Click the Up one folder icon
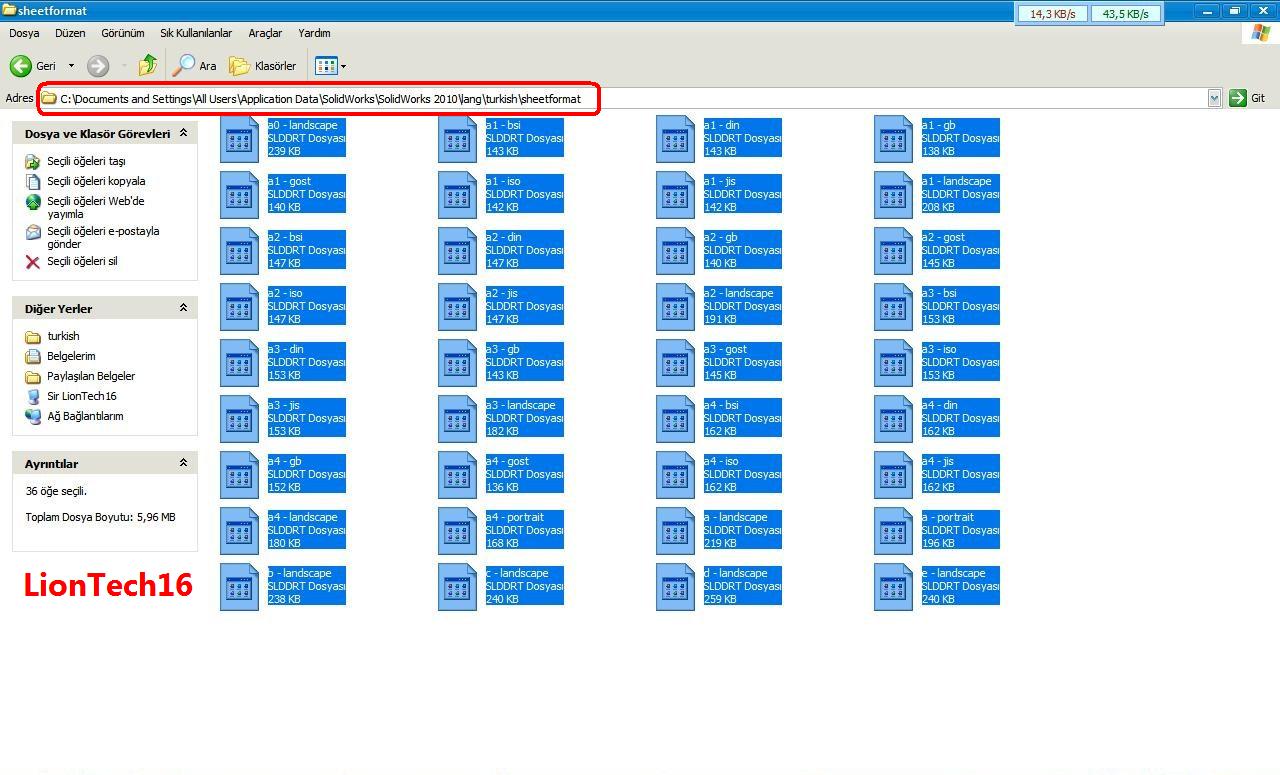Viewport: 1280px width, 775px height. pyautogui.click(x=147, y=66)
